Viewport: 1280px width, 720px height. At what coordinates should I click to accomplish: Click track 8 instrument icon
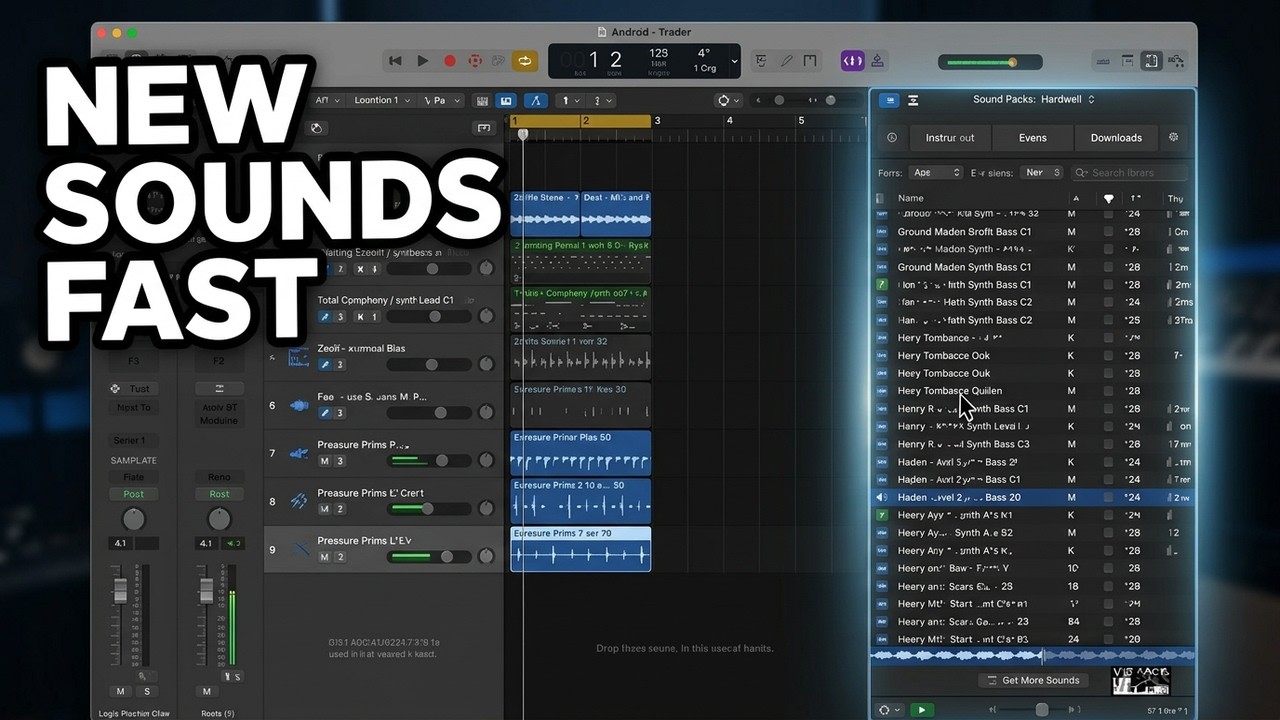pyautogui.click(x=298, y=501)
